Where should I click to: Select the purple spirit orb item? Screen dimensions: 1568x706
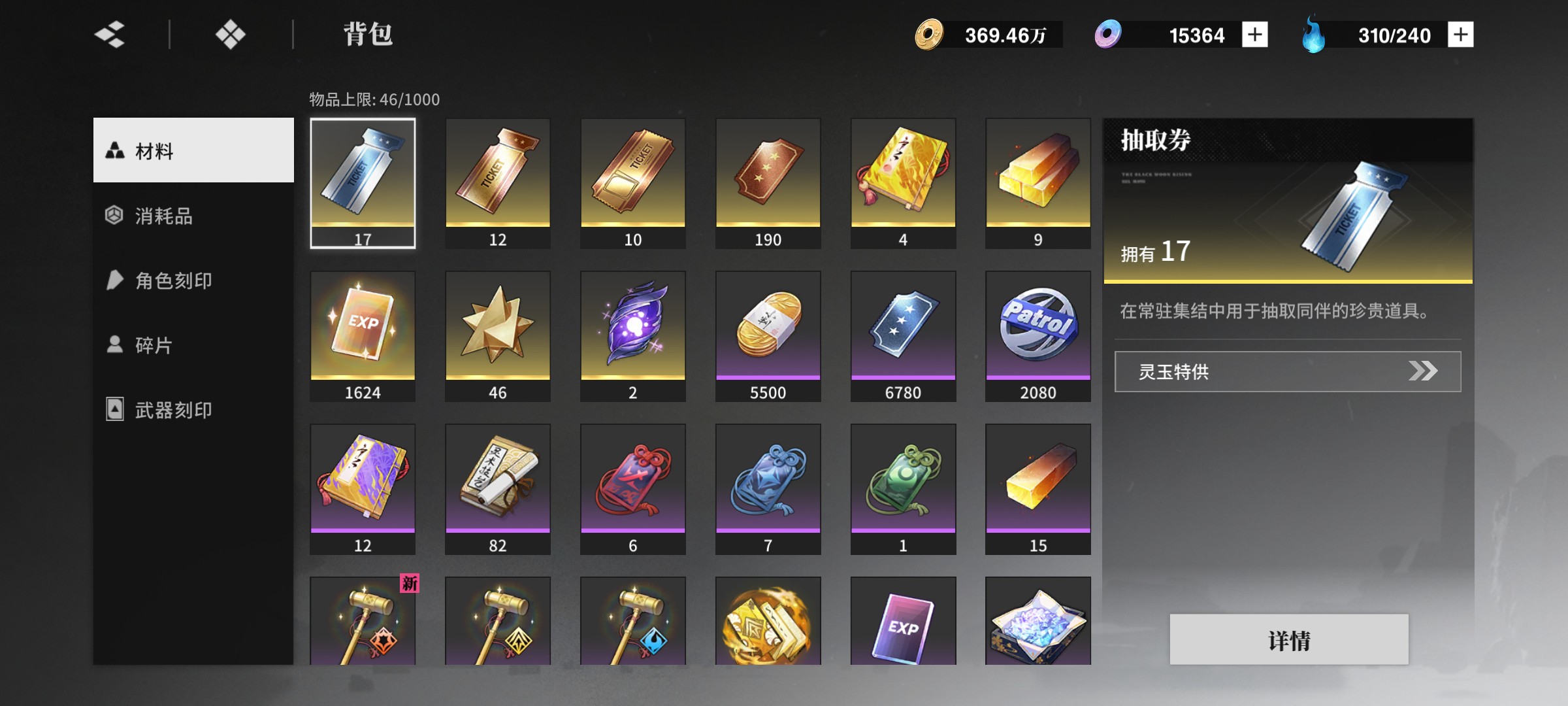tap(633, 337)
